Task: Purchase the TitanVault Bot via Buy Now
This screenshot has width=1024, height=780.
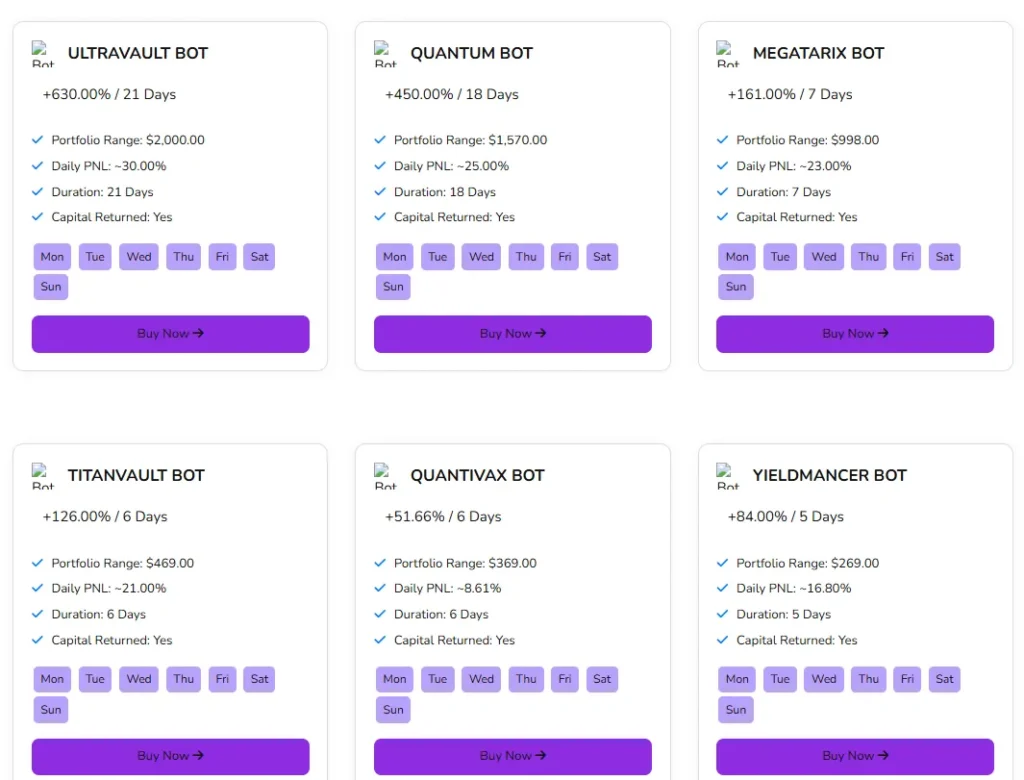Action: tap(170, 756)
